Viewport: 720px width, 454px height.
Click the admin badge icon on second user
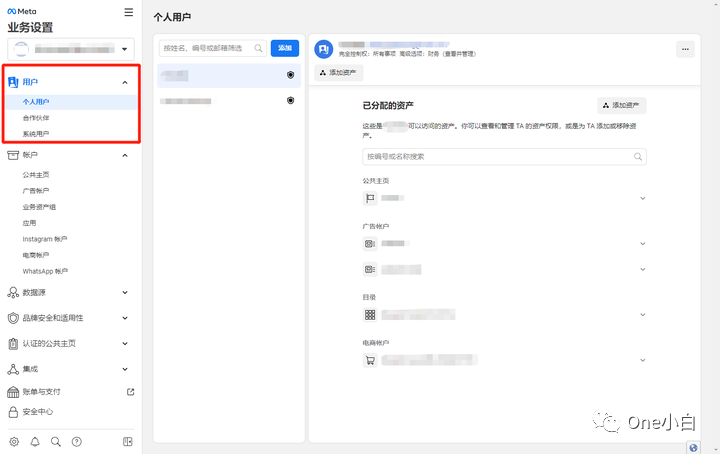pyautogui.click(x=290, y=100)
